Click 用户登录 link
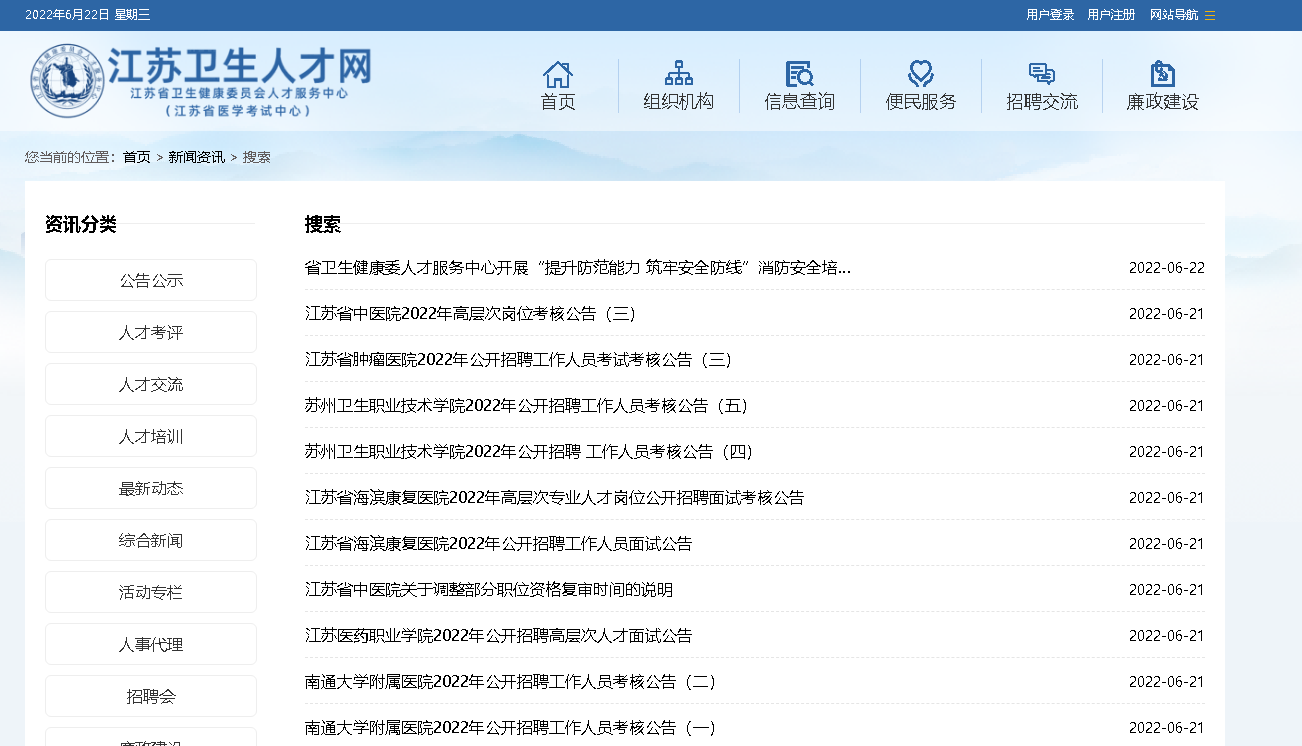This screenshot has height=746, width=1302. [1050, 15]
